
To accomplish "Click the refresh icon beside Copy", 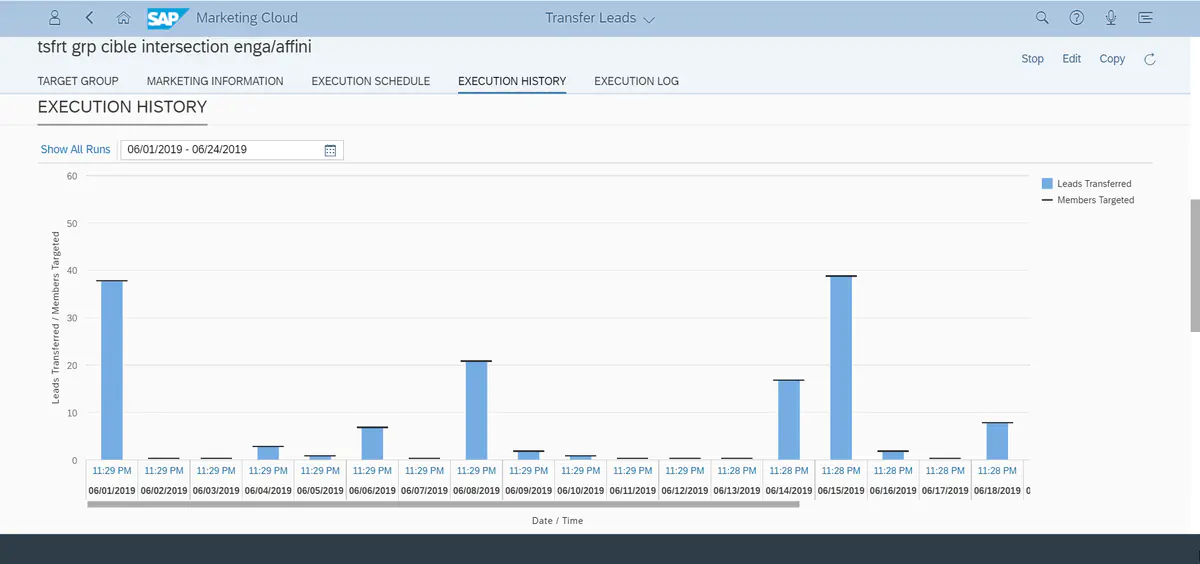I will click(1150, 59).
